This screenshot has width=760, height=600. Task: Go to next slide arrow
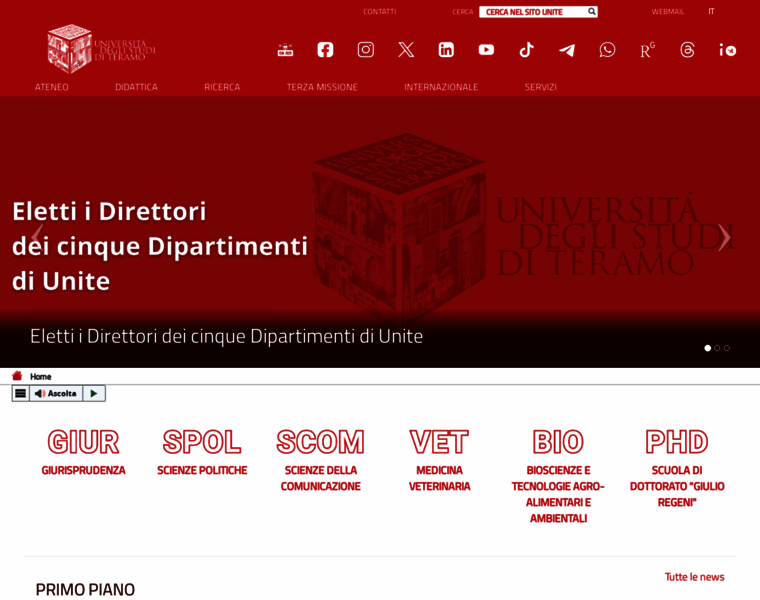click(x=724, y=237)
